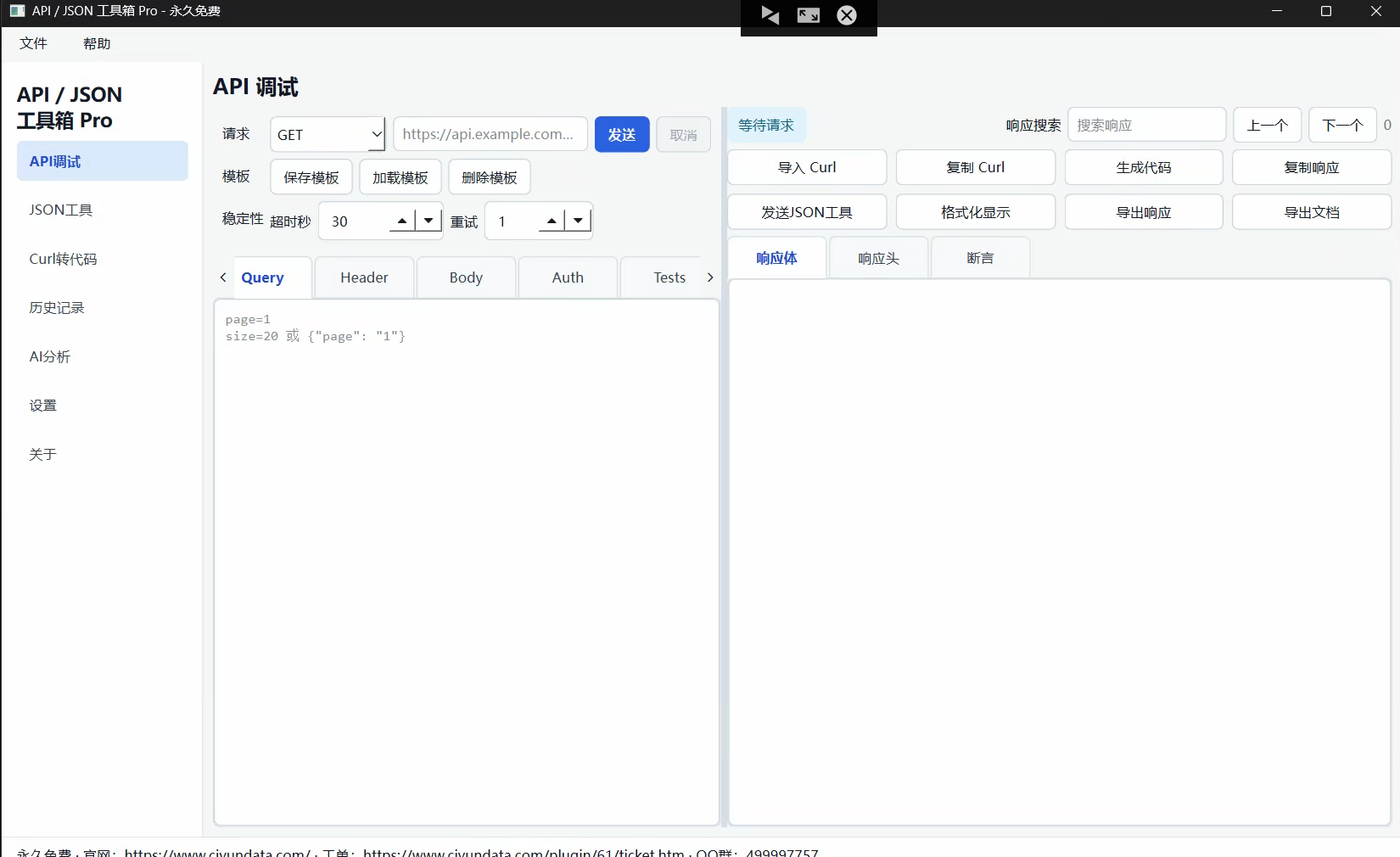Click 保存模板 button
This screenshot has width=1400, height=857.
coord(311,177)
